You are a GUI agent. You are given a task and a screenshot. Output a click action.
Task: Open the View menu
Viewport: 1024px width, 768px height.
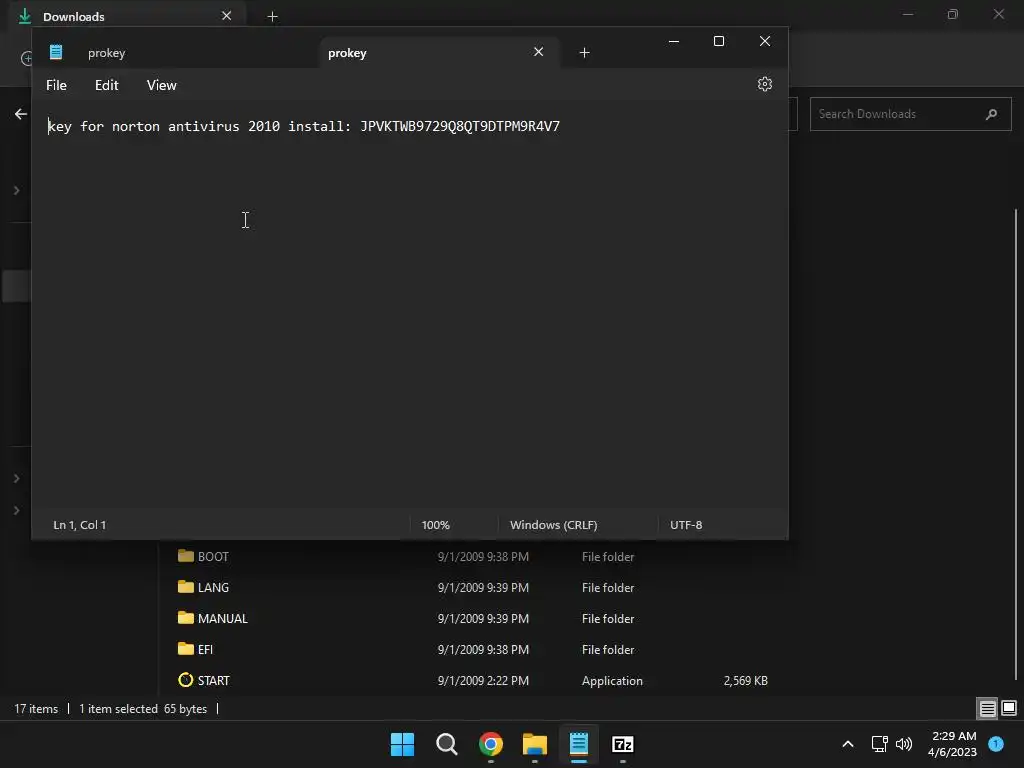161,85
